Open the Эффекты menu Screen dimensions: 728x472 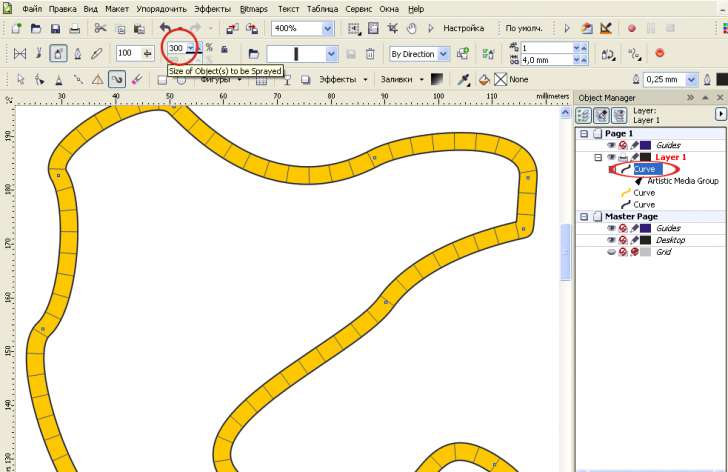click(x=212, y=9)
